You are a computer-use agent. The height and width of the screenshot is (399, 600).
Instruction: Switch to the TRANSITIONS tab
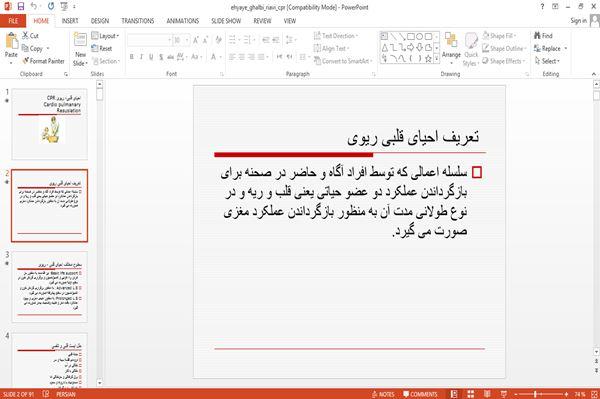pos(138,21)
